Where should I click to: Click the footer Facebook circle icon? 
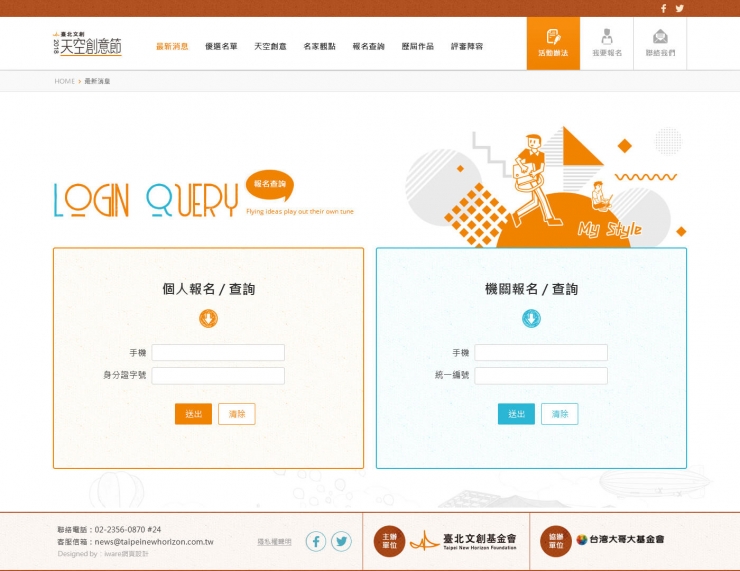(x=316, y=541)
